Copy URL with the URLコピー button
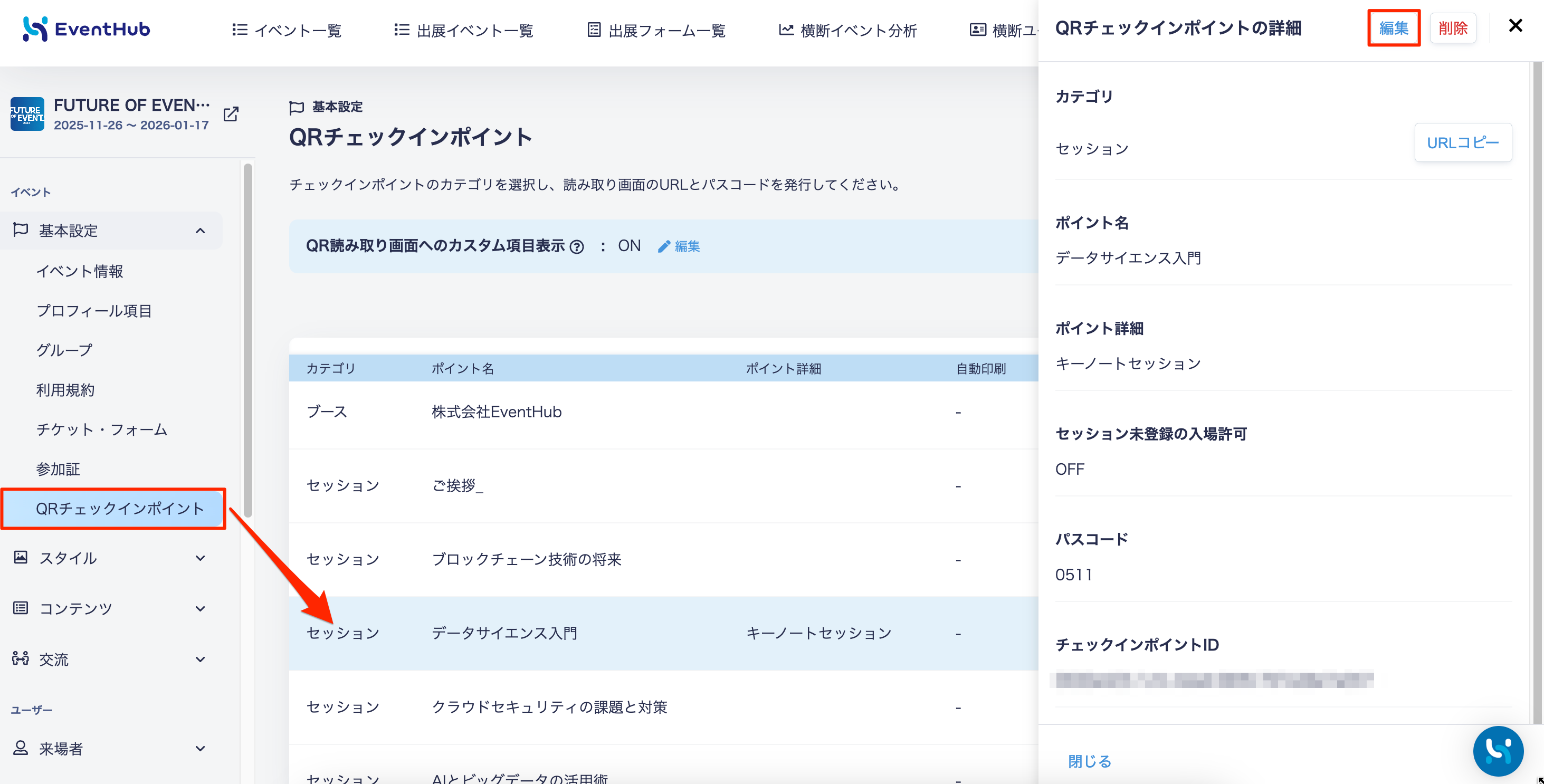Screen dimensions: 1544x784 (x=1463, y=142)
